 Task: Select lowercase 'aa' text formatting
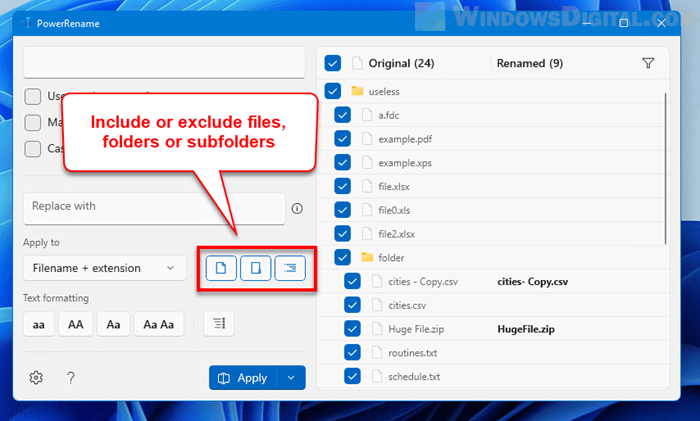click(39, 324)
